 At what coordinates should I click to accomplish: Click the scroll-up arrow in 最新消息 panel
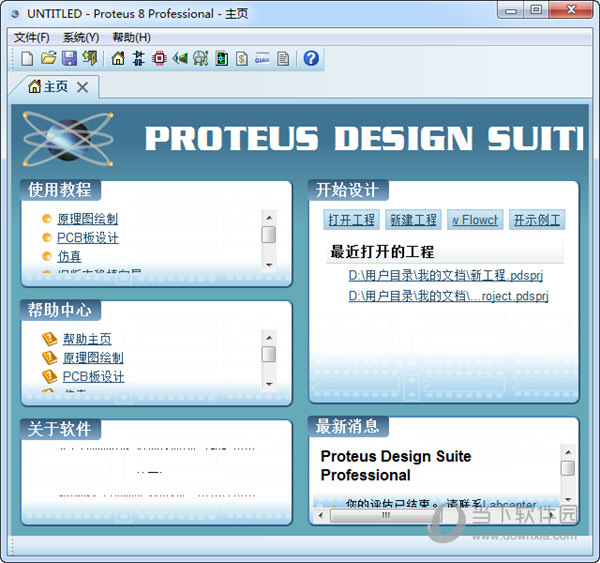coord(568,452)
